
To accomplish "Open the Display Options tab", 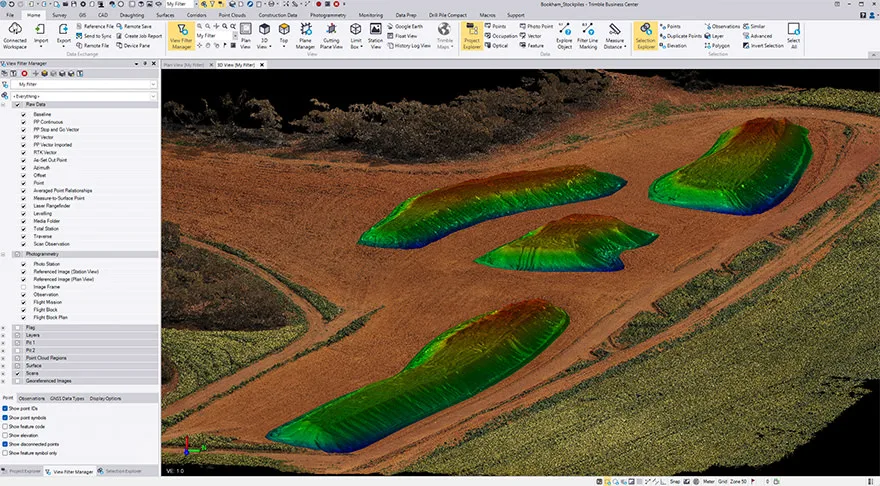I will pyautogui.click(x=105, y=398).
